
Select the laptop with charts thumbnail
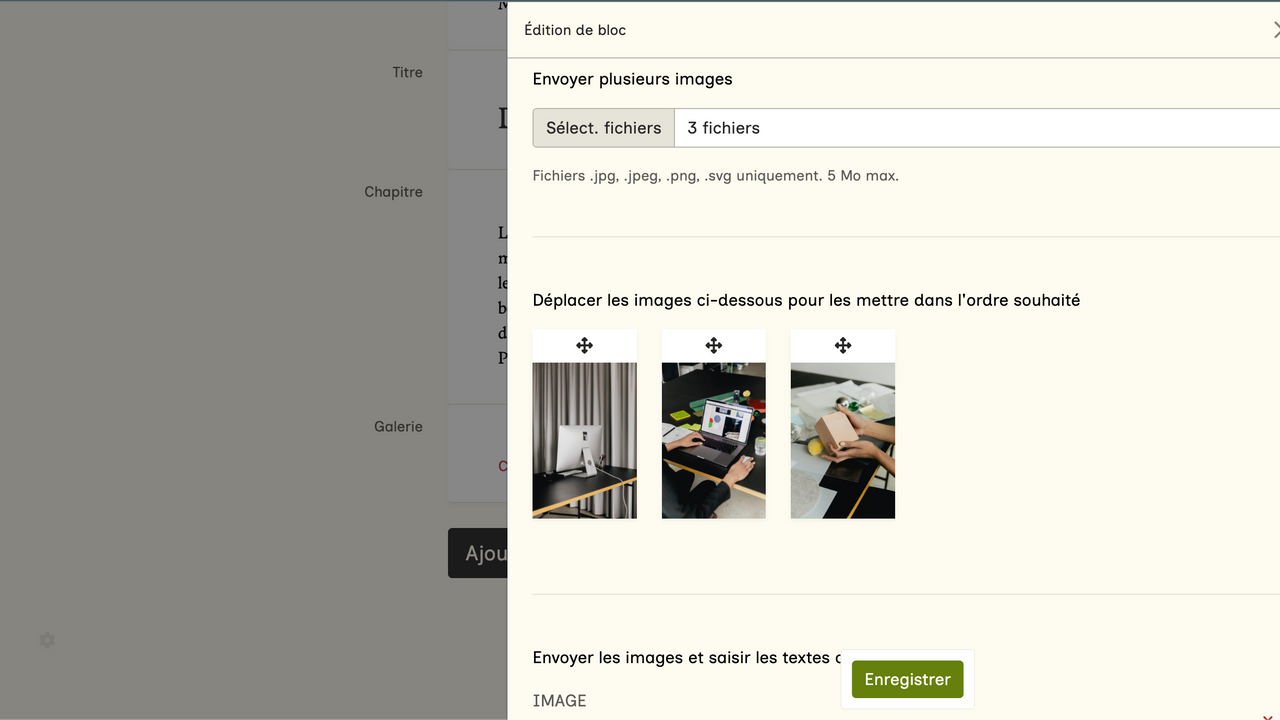point(713,440)
